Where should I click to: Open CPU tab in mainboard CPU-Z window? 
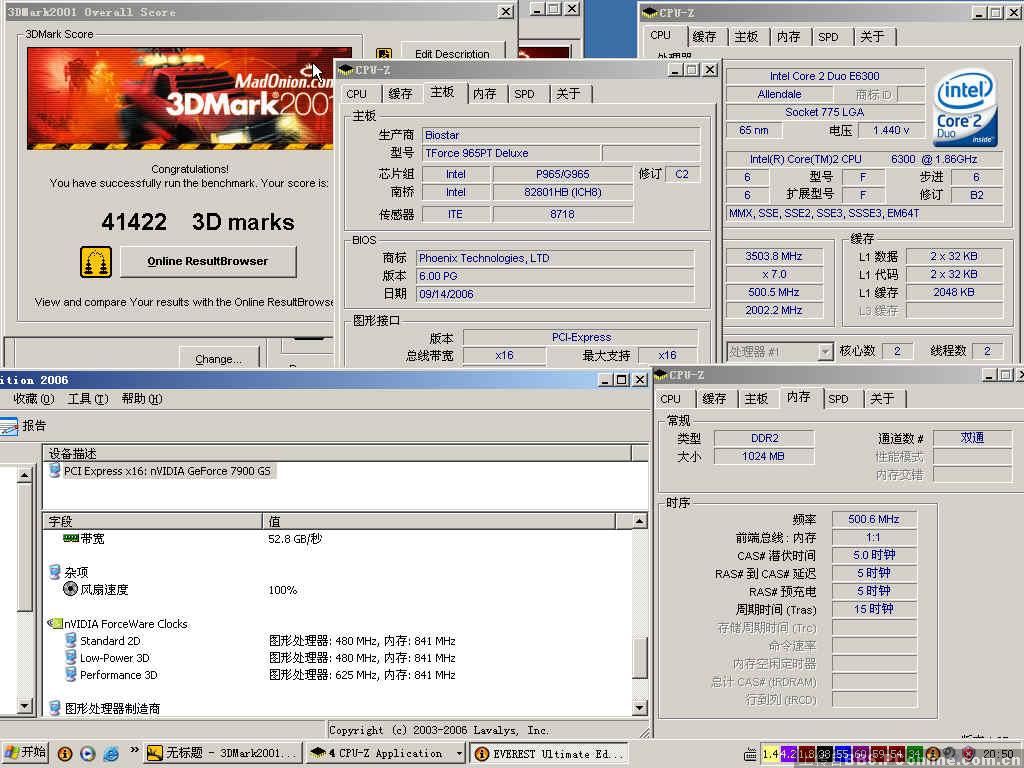click(x=357, y=94)
